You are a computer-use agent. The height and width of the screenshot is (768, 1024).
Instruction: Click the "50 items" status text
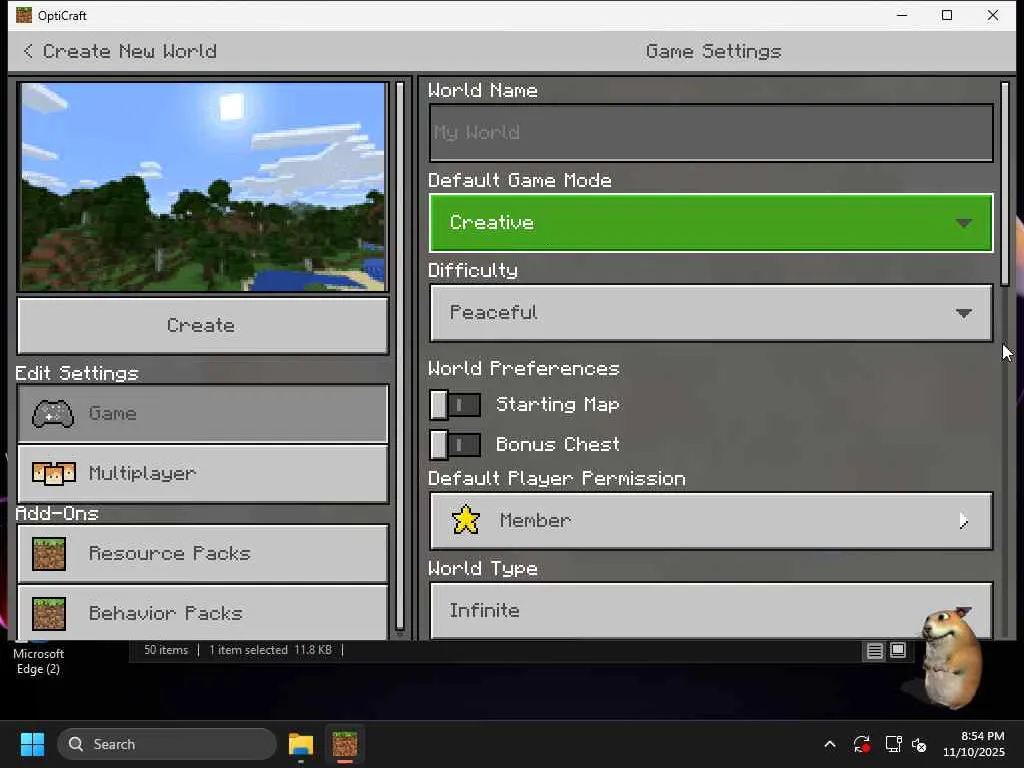point(166,650)
